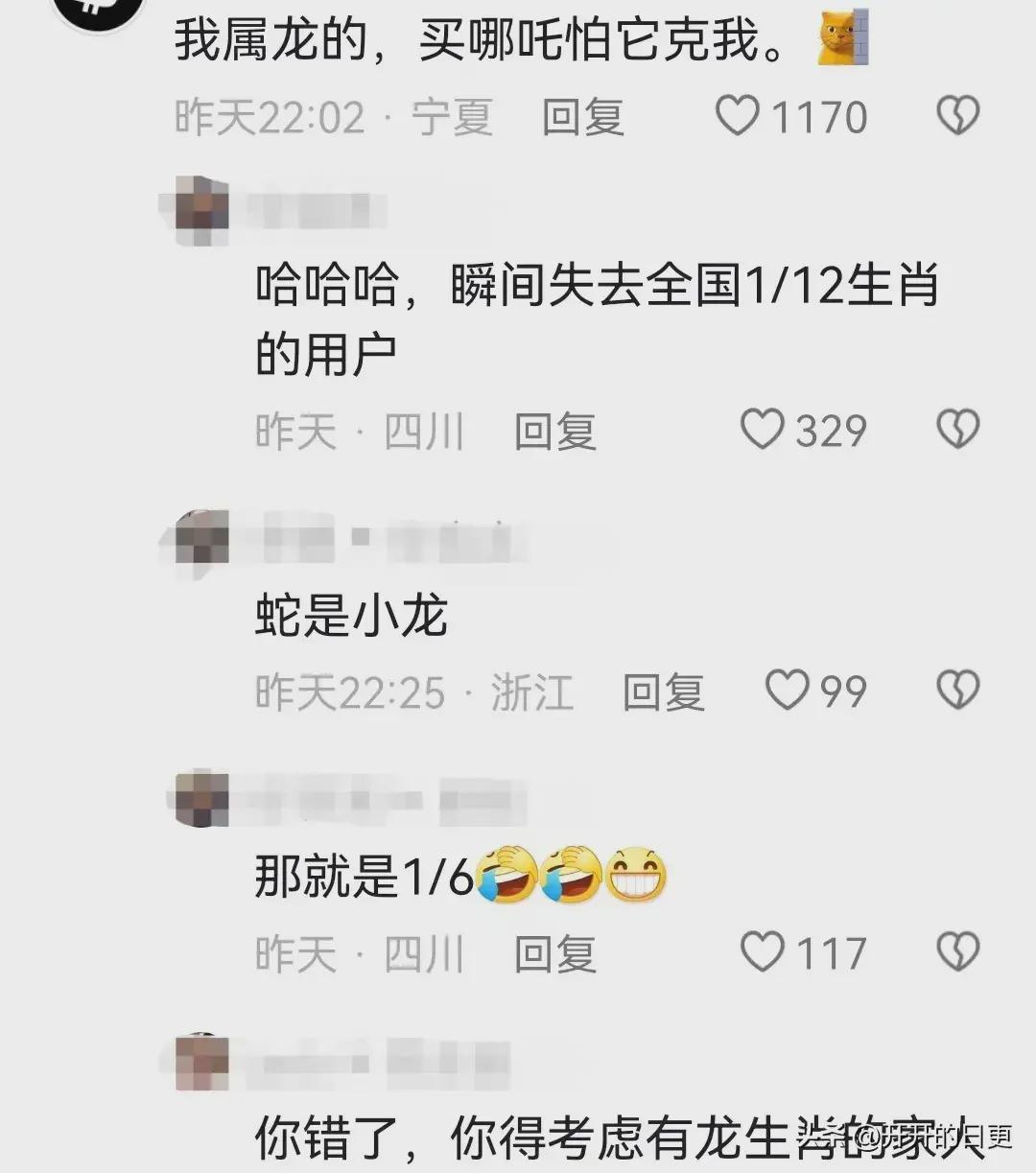Image resolution: width=1036 pixels, height=1173 pixels.
Task: Tap the cat emoji in the top comment
Action: click(x=843, y=38)
